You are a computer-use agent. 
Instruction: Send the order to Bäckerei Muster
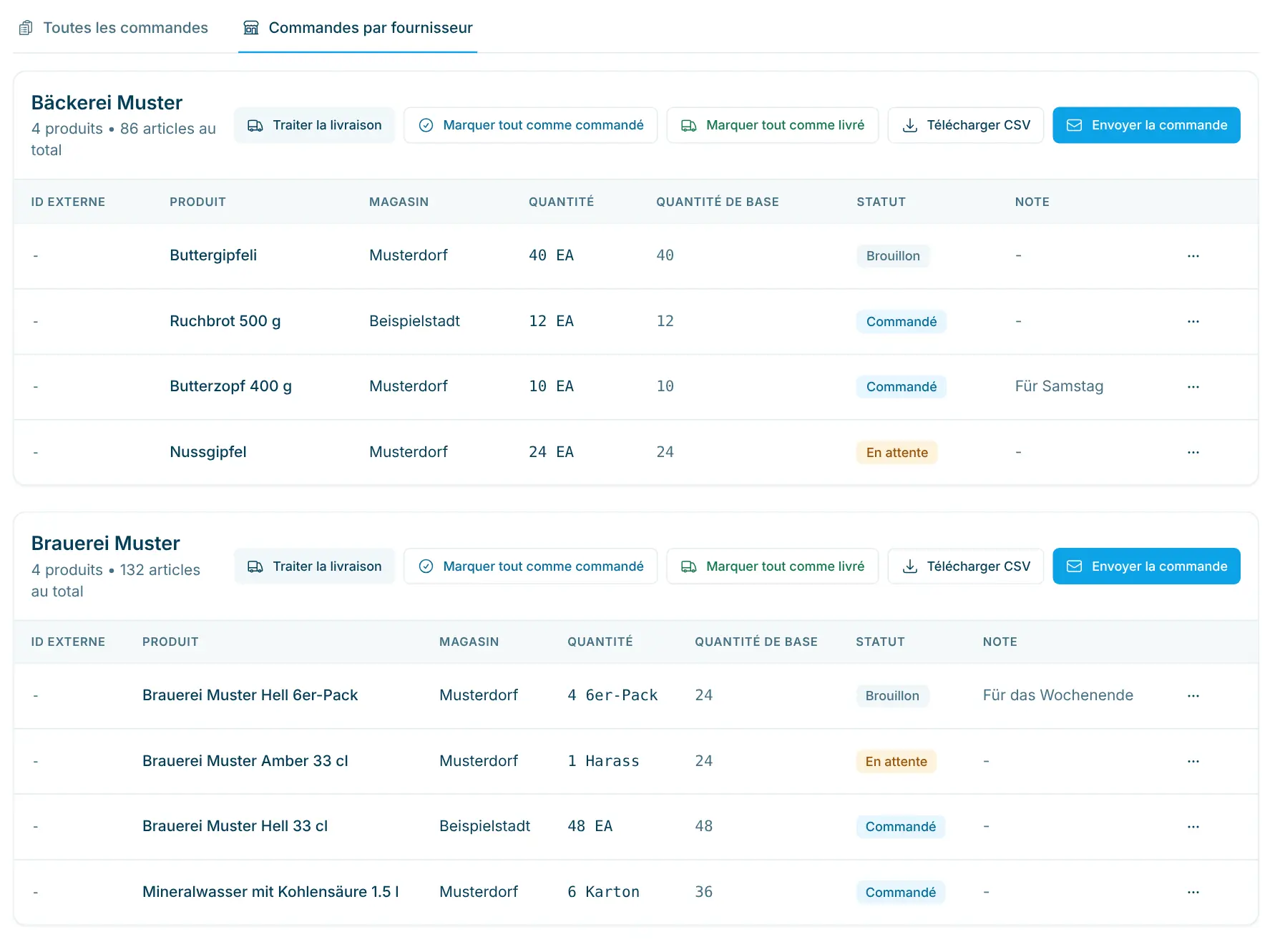click(x=1146, y=125)
